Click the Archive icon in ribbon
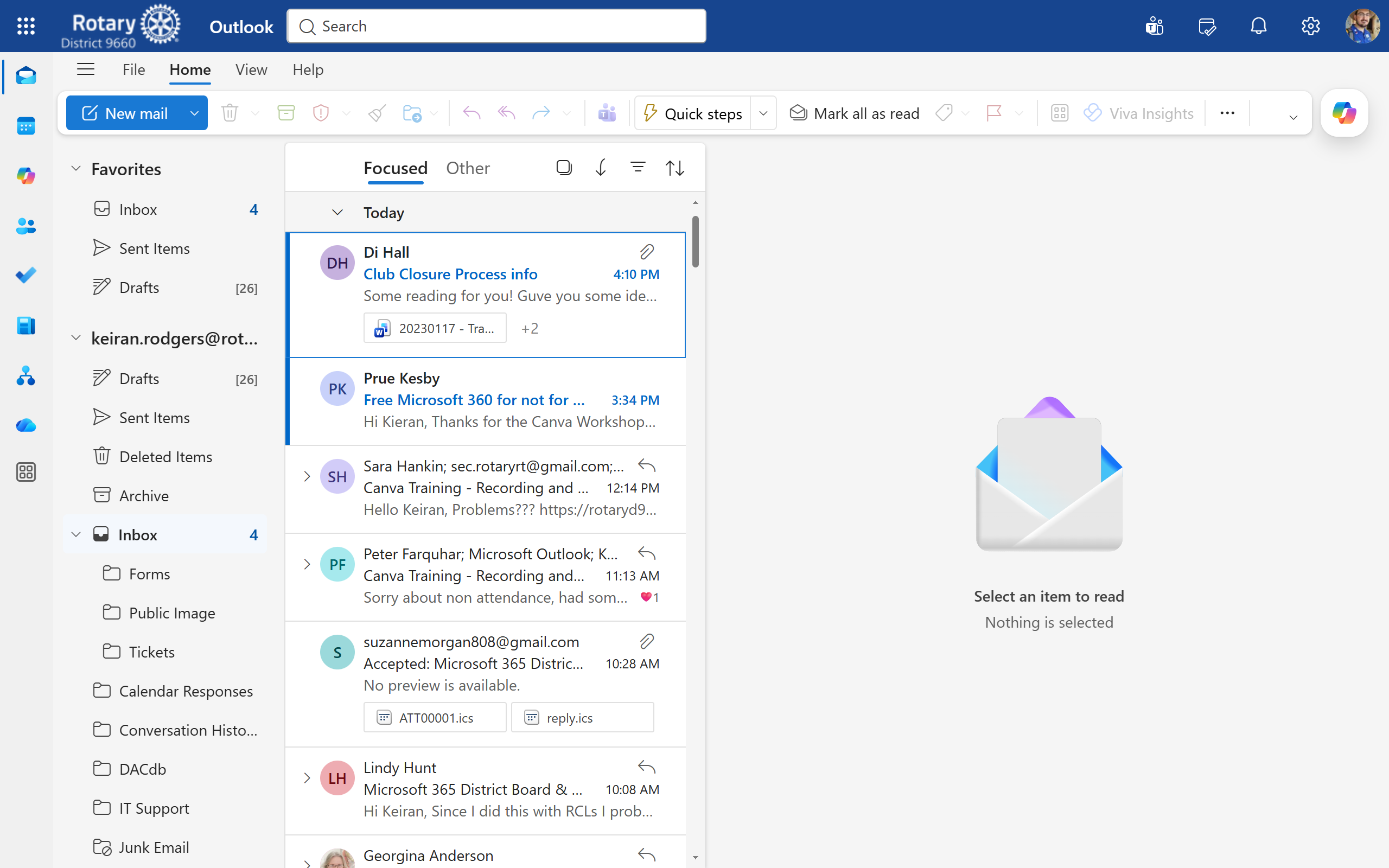Viewport: 1389px width, 868px height. pyautogui.click(x=286, y=113)
